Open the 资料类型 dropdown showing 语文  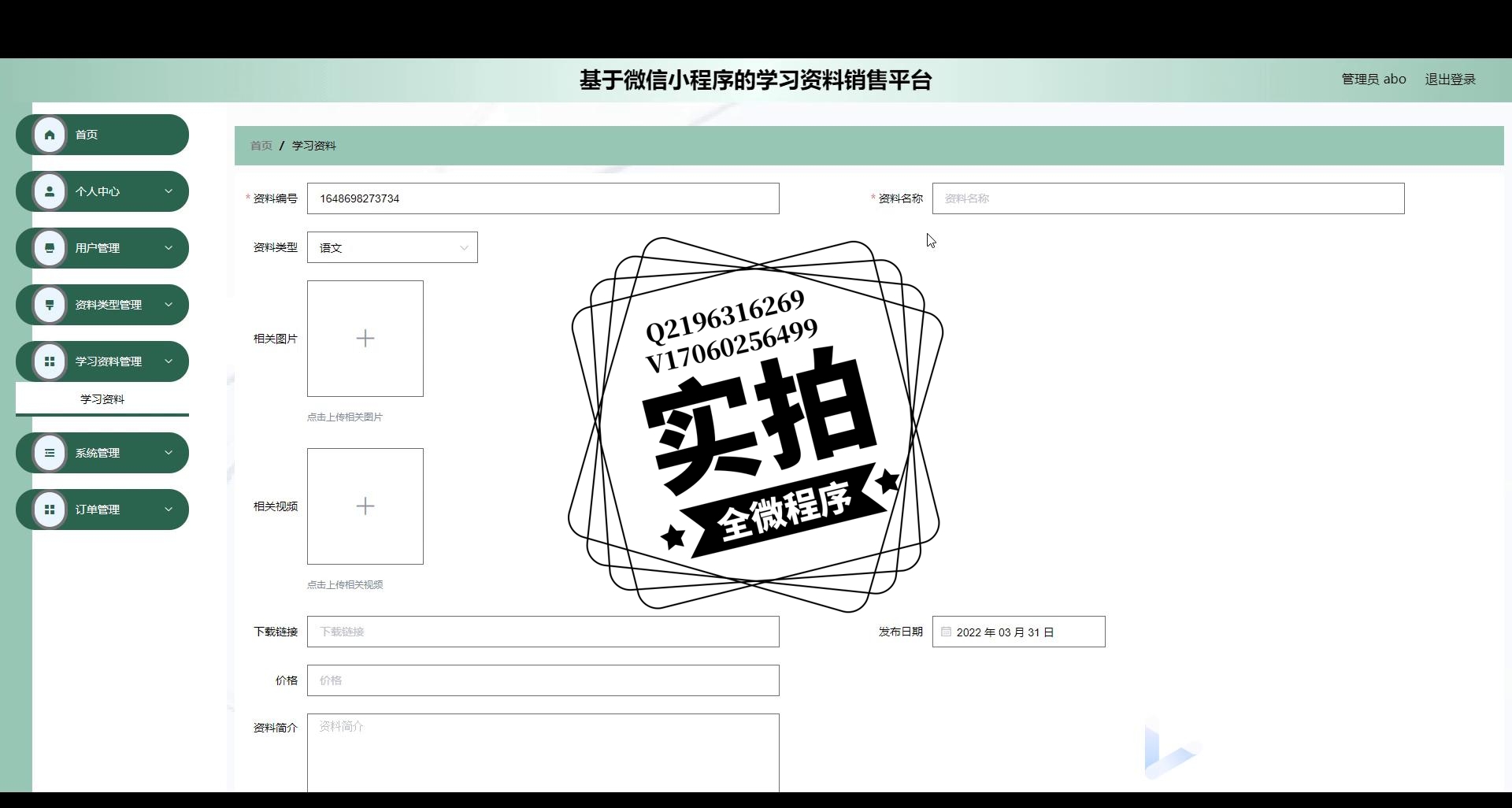tap(392, 247)
